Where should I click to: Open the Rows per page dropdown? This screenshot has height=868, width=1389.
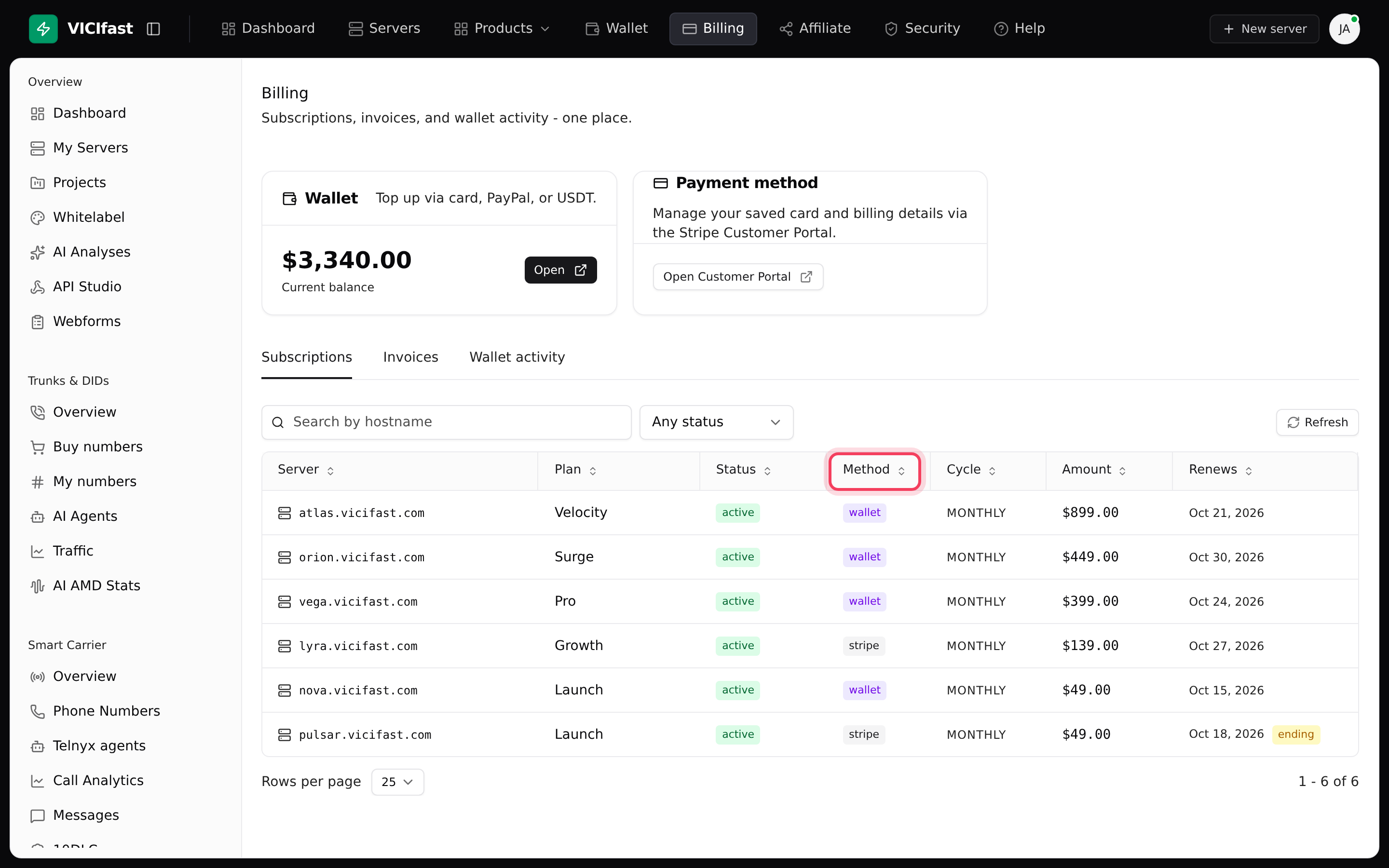[397, 782]
